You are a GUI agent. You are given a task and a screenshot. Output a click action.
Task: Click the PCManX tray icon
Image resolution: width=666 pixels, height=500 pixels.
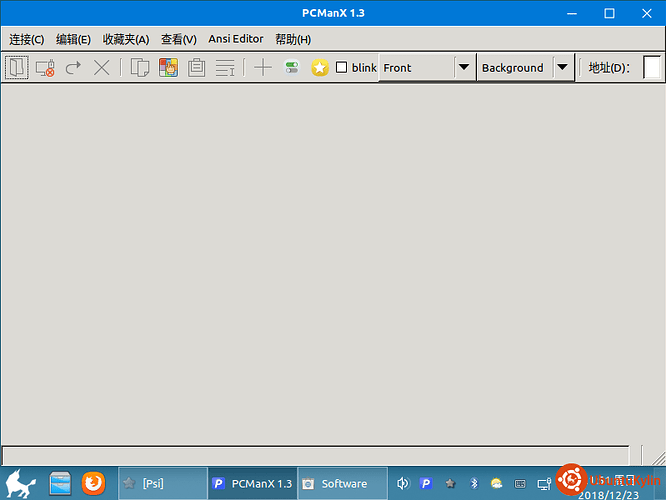pos(426,483)
